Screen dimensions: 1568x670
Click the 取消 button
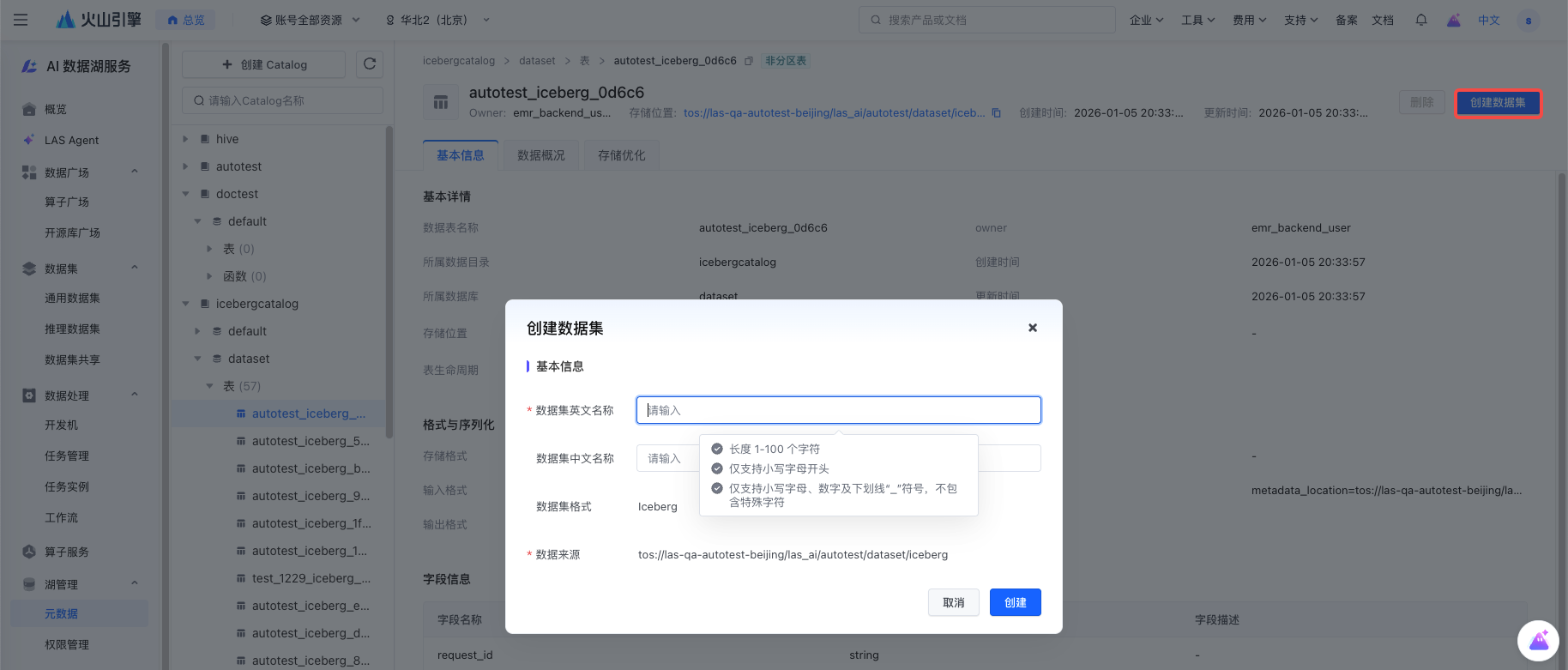[x=953, y=602]
